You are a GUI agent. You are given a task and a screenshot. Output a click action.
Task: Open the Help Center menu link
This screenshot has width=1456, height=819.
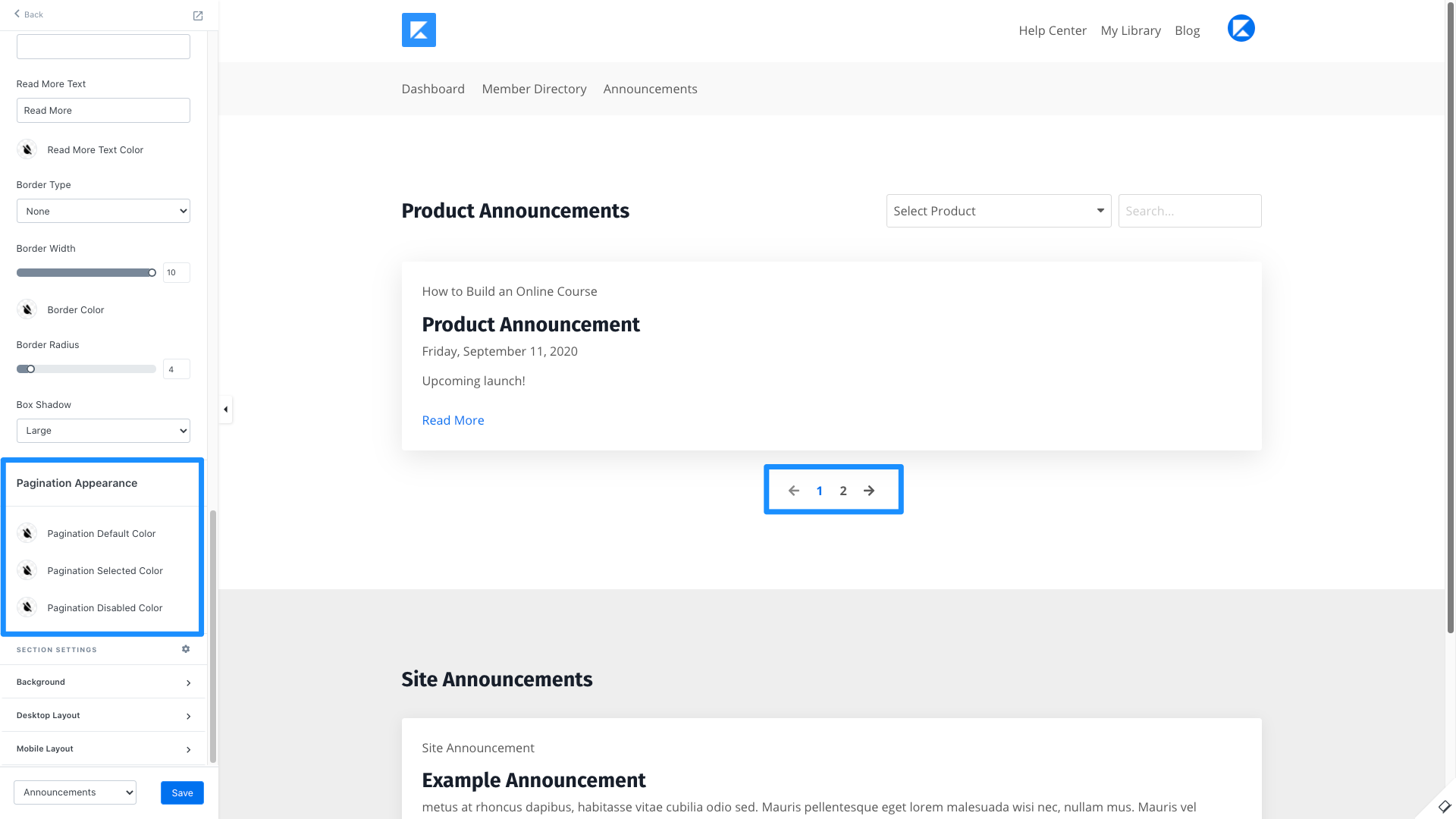(x=1052, y=30)
